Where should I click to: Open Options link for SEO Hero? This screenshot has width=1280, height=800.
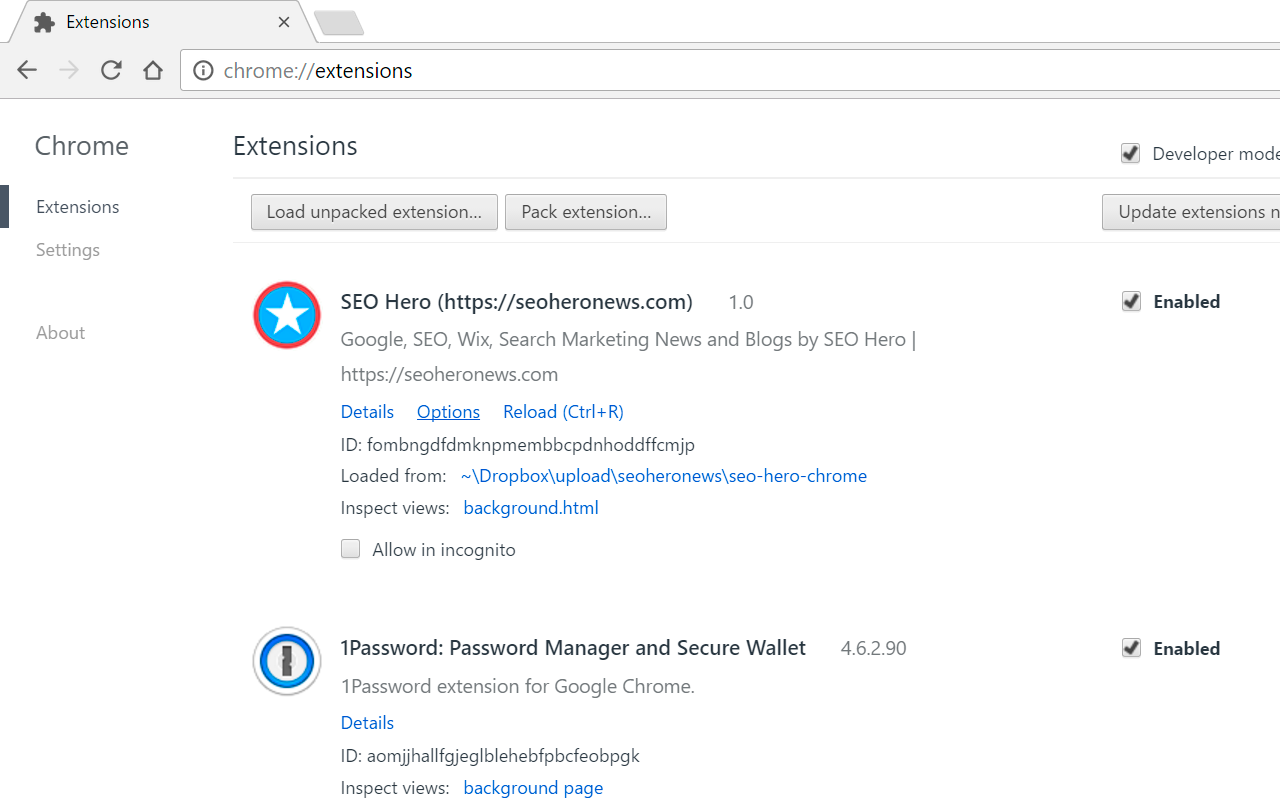tap(448, 412)
